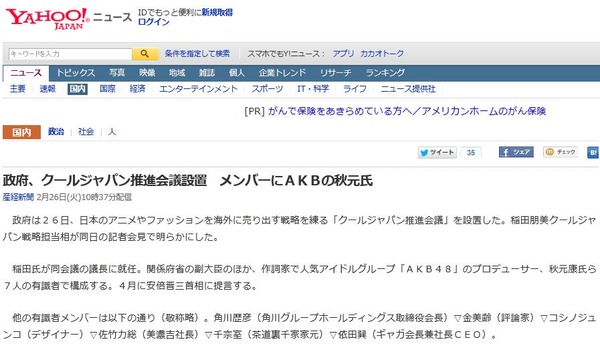The width and height of the screenshot is (600, 360).
Task: Select 国際 category
Action: click(x=107, y=89)
